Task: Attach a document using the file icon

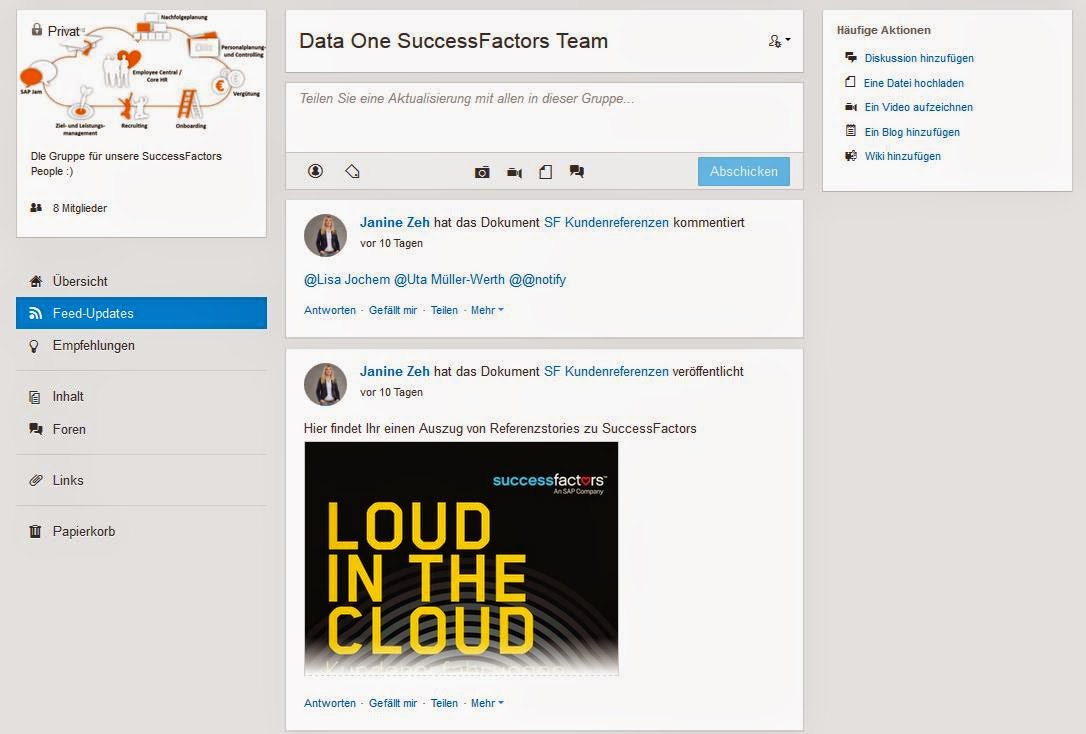Action: [545, 172]
